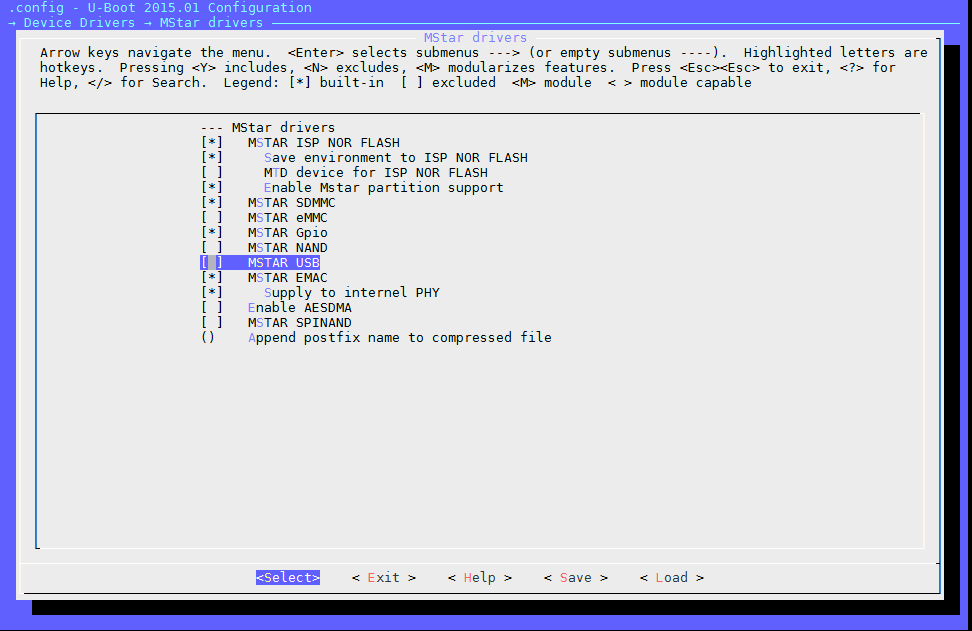Image resolution: width=972 pixels, height=631 pixels.
Task: Click the Load button
Action: tap(671, 578)
